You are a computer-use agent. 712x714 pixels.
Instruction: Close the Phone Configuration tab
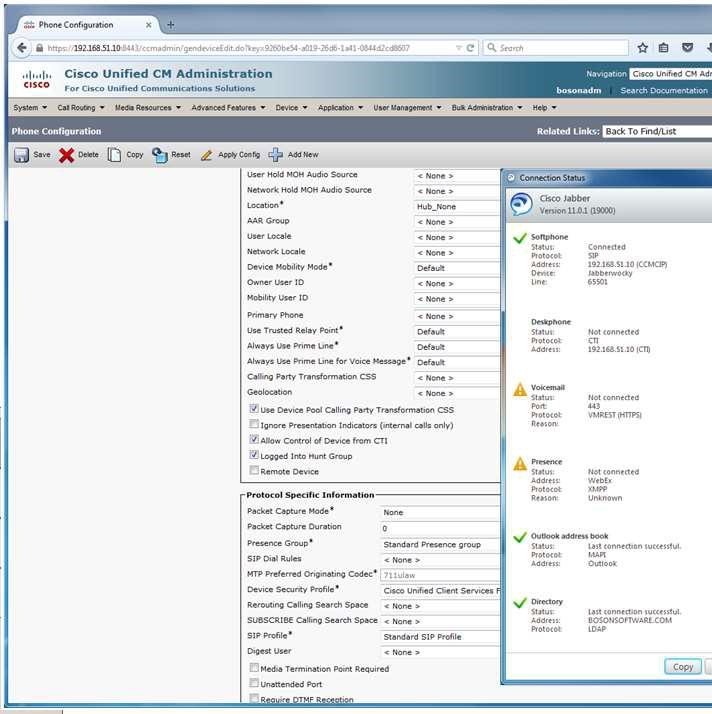pyautogui.click(x=148, y=25)
